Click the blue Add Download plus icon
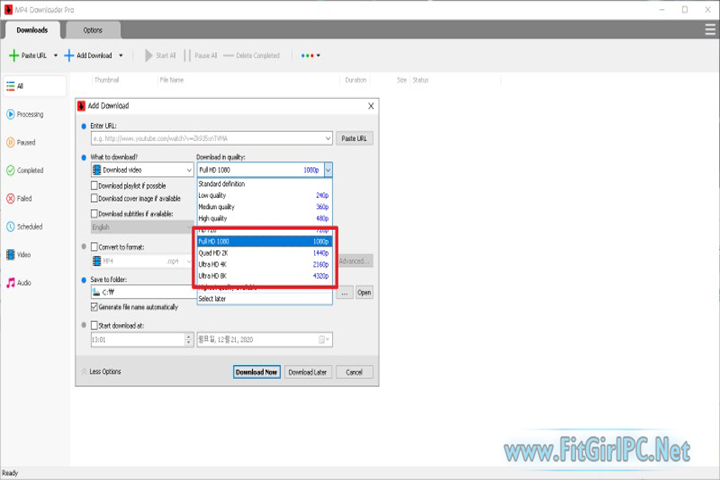This screenshot has height=480, width=720. tap(70, 56)
